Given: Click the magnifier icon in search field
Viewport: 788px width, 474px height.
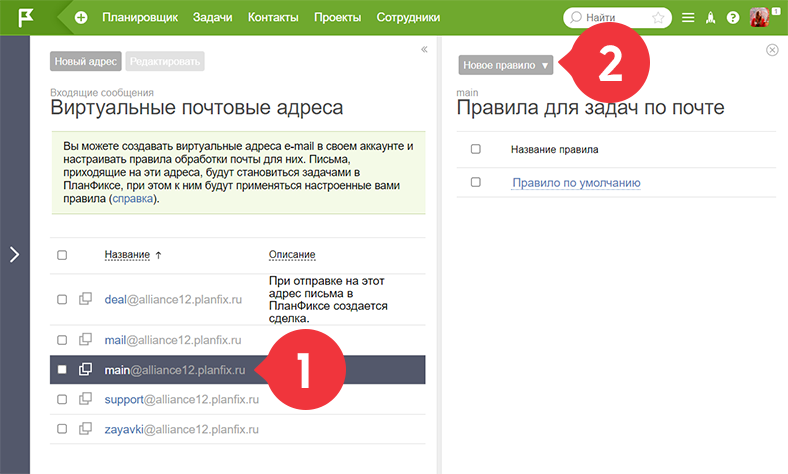Looking at the screenshot, I should (x=576, y=17).
